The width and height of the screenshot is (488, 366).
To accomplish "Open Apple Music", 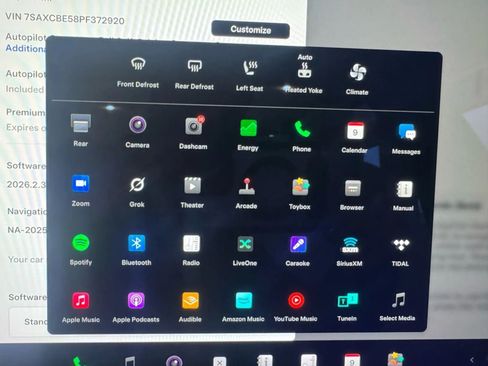I will pyautogui.click(x=81, y=307).
